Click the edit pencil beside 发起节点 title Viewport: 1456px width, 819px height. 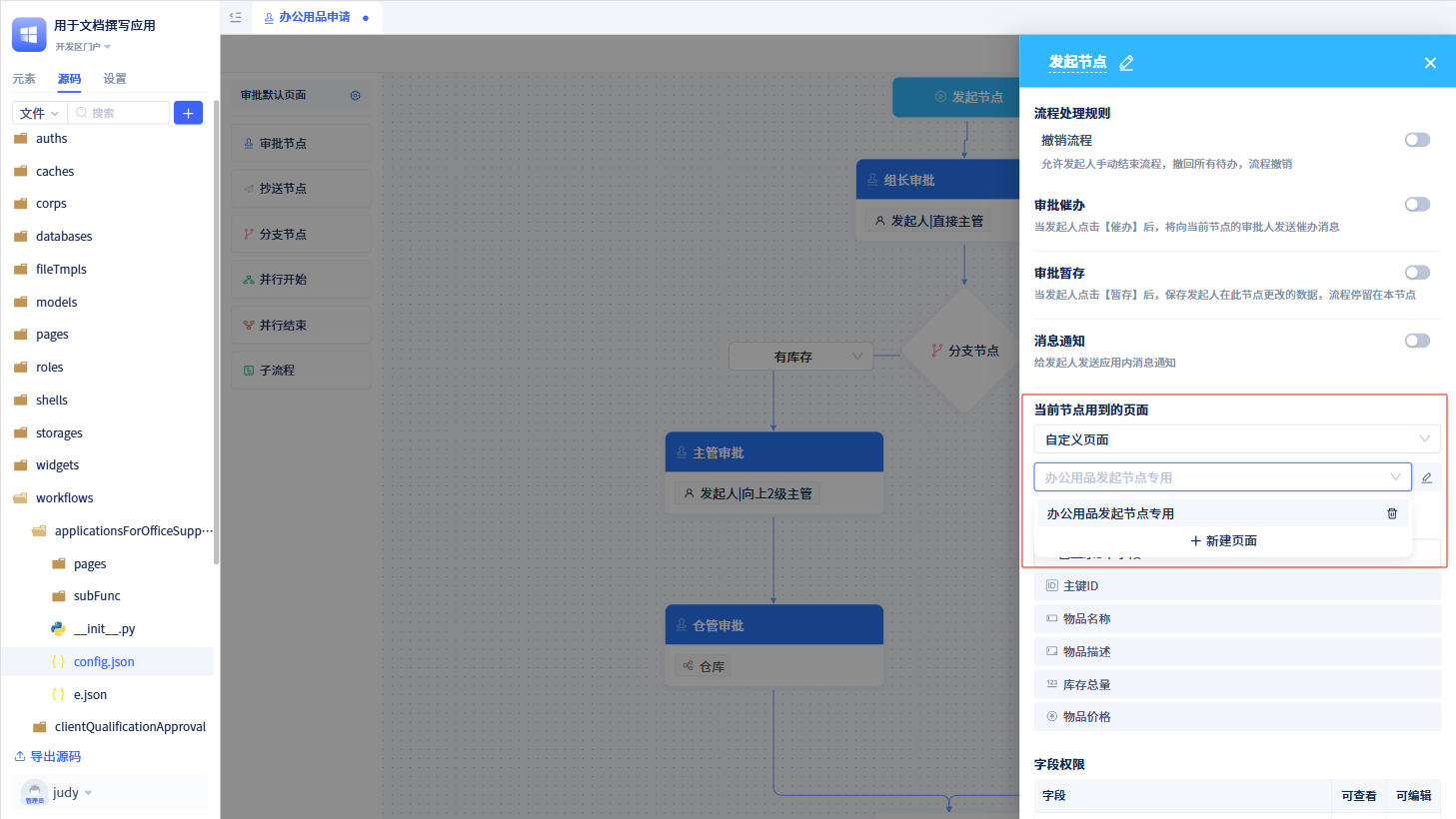pos(1126,63)
